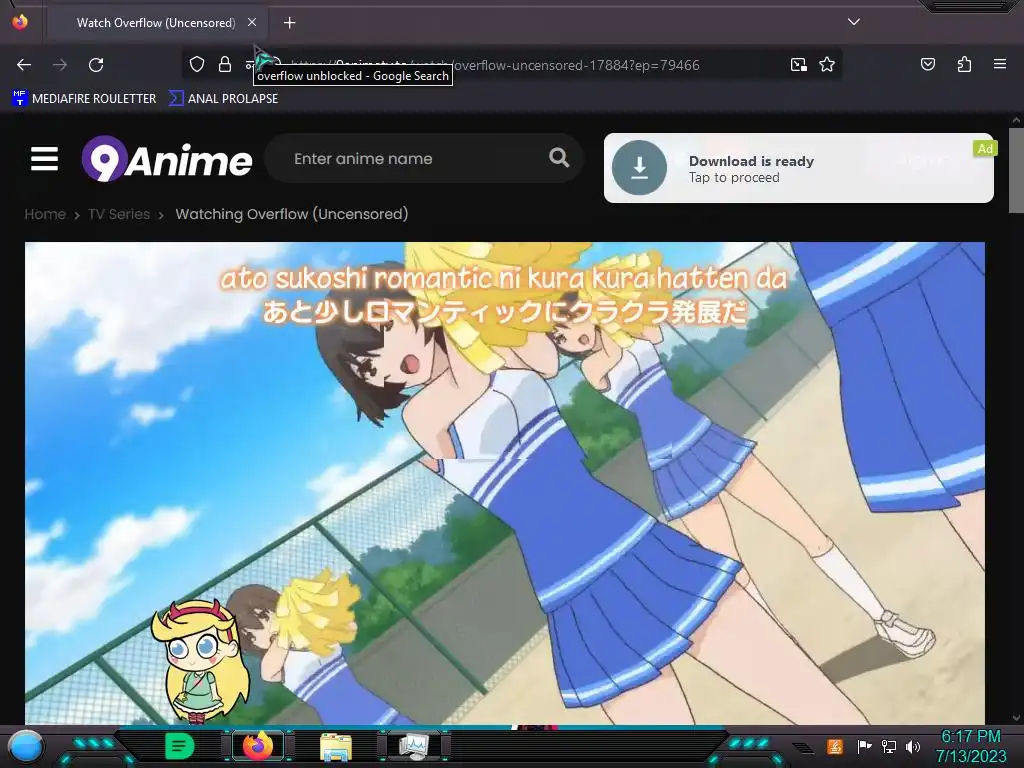Viewport: 1024px width, 768px height.
Task: Open the Extensions puzzle icon
Action: 964,64
